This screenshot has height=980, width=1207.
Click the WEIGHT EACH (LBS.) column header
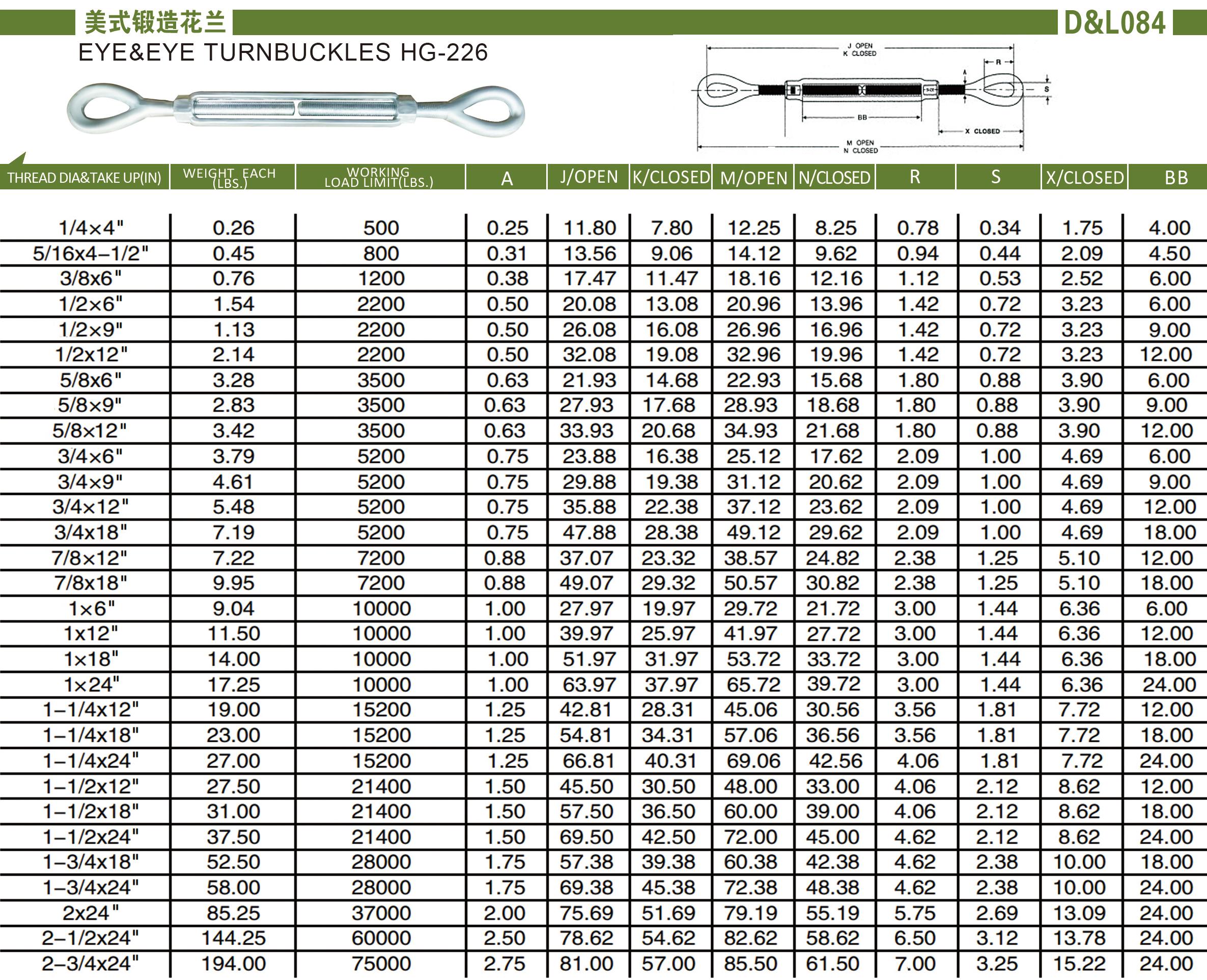coord(230,177)
